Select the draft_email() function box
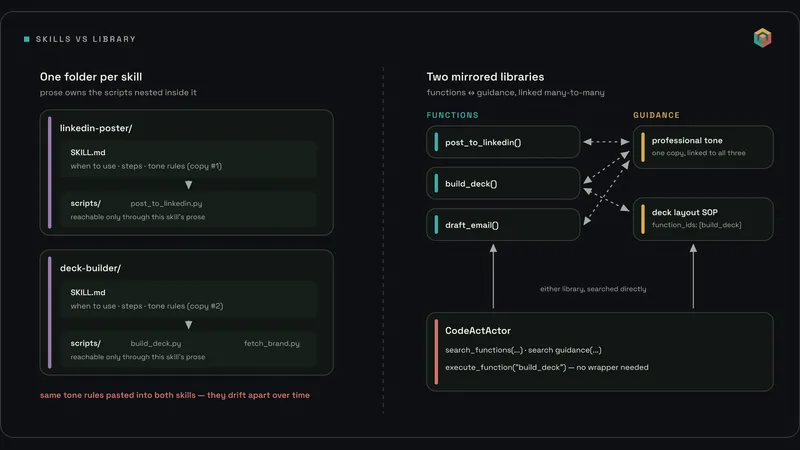 503,224
